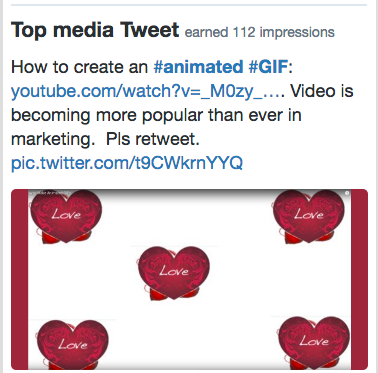Click the top-right Love heart graphic
378x373 pixels.
(308, 216)
